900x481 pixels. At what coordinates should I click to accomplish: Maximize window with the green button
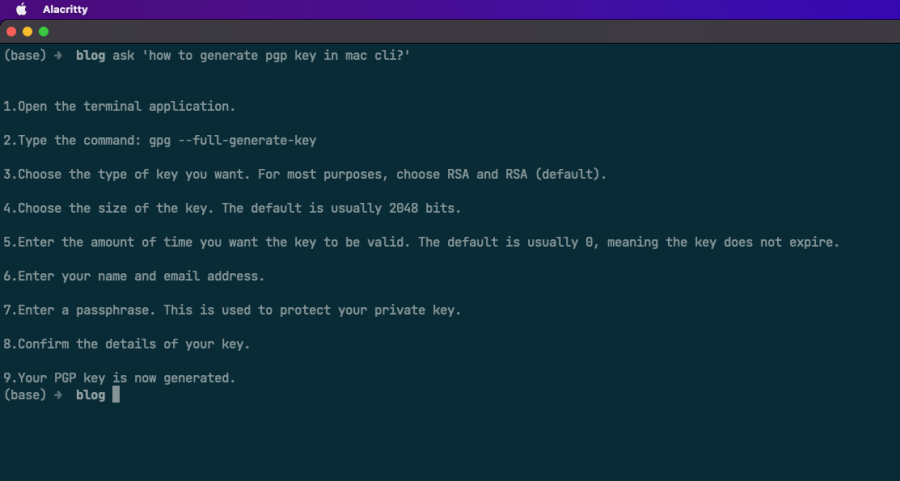click(44, 32)
